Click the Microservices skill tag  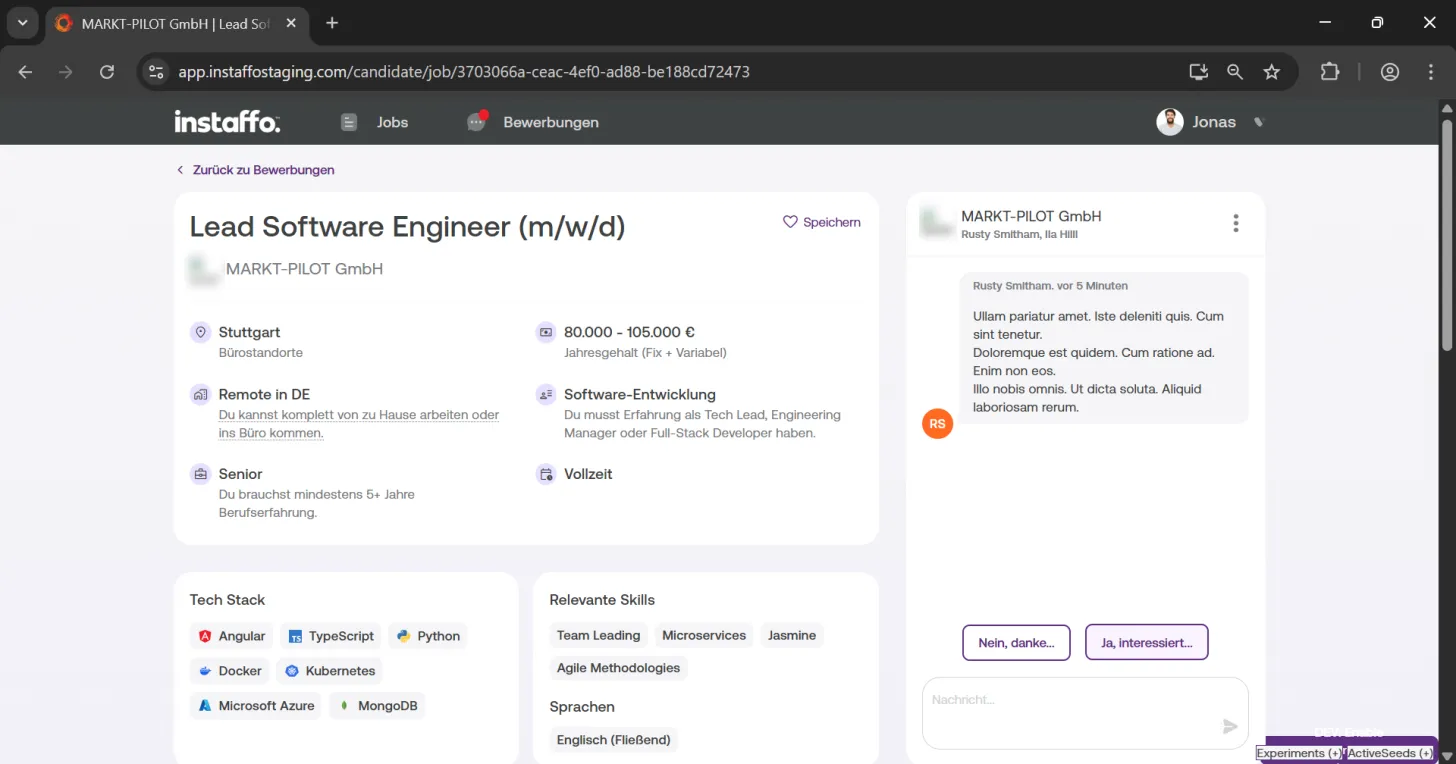[x=704, y=635]
